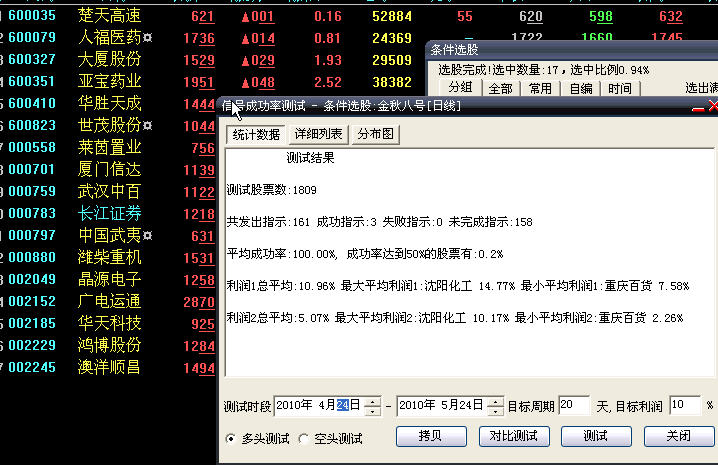This screenshot has height=465, width=718.
Task: Click the 目标利润 percent input field
Action: coord(685,405)
